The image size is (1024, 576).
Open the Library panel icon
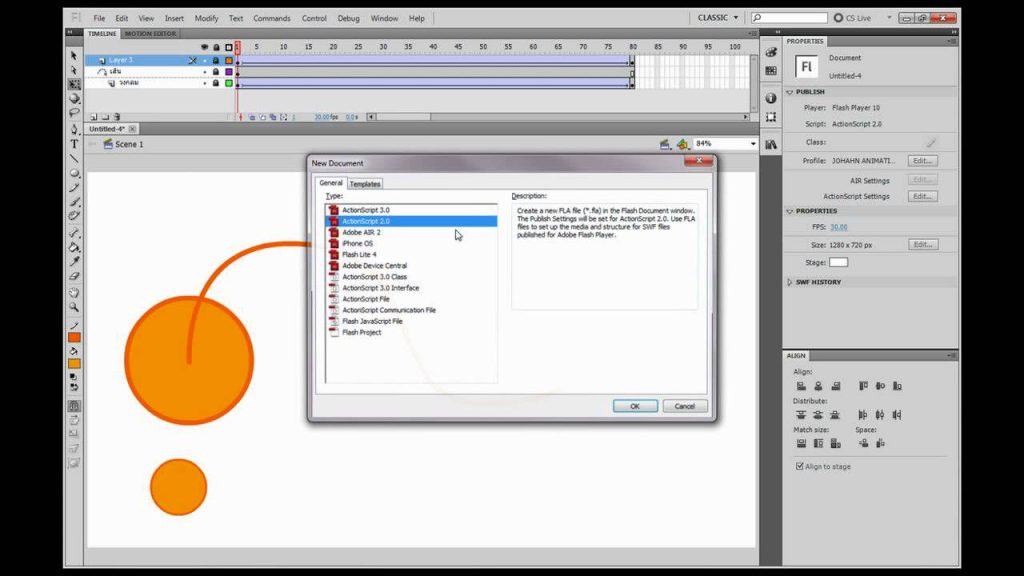(x=771, y=144)
